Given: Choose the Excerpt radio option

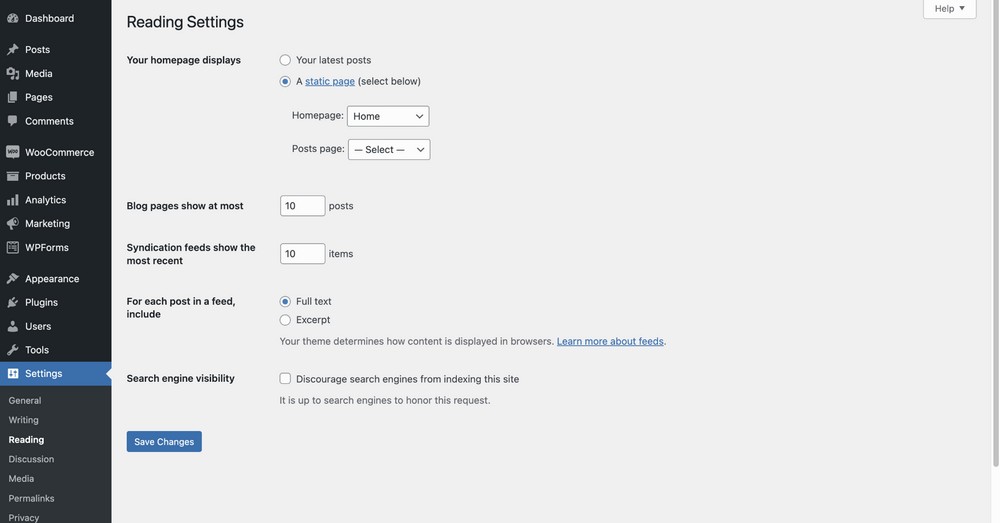Looking at the screenshot, I should pyautogui.click(x=285, y=320).
